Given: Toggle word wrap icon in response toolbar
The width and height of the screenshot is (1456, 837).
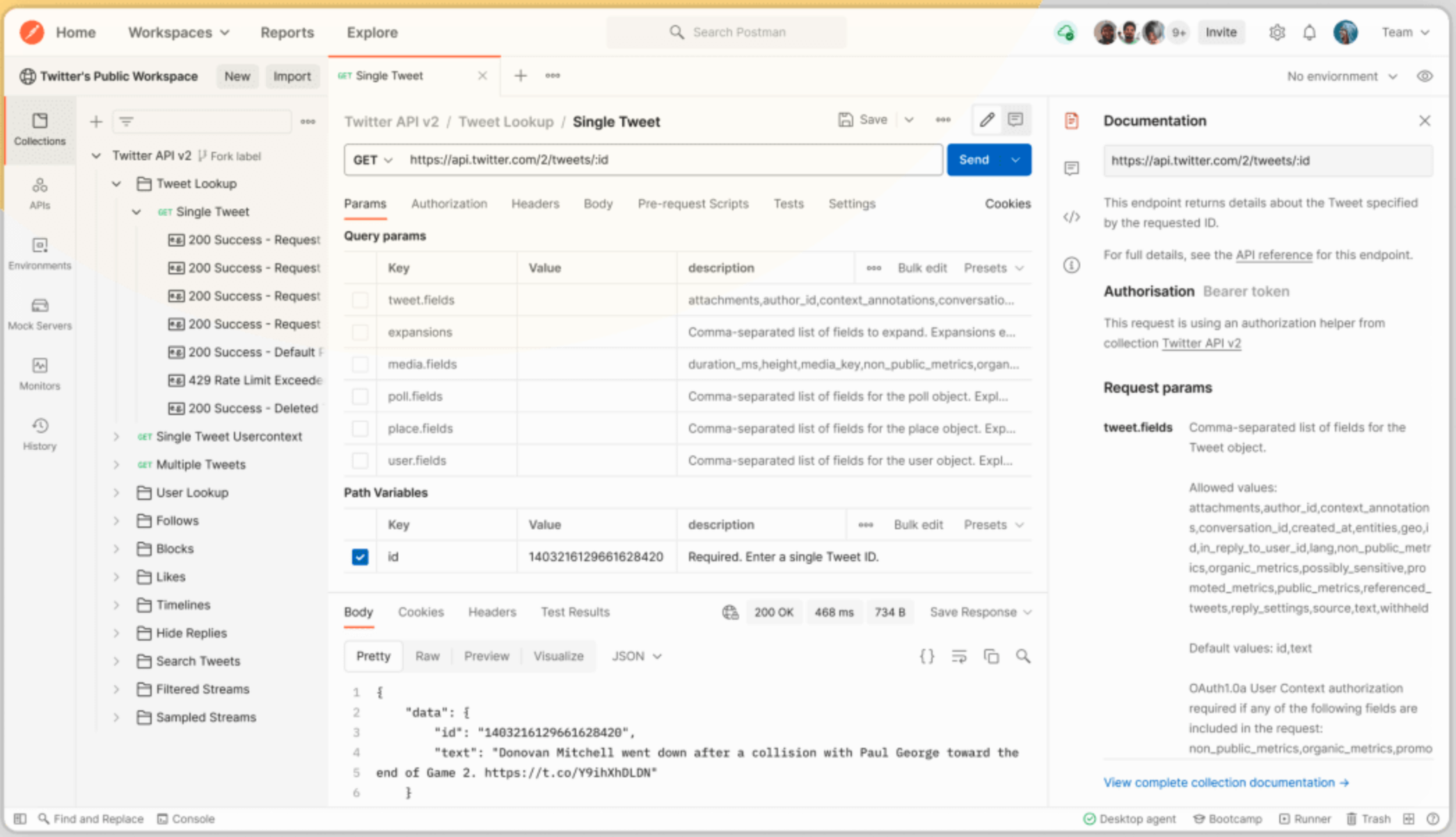Looking at the screenshot, I should point(959,655).
